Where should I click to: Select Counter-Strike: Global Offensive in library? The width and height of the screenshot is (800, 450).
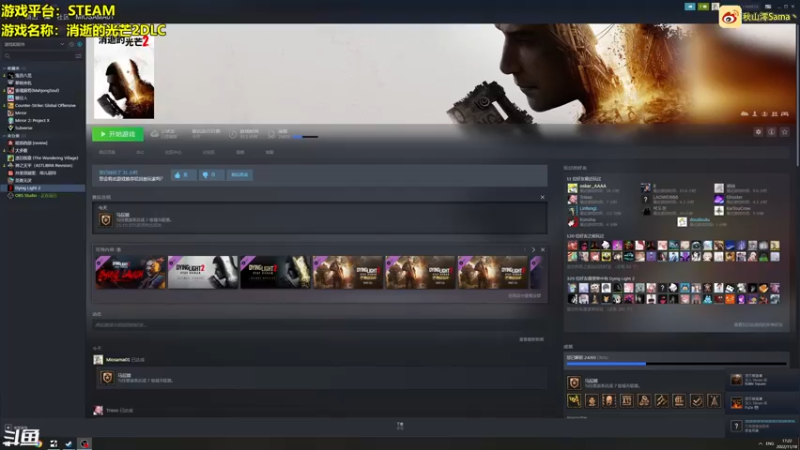pos(43,105)
